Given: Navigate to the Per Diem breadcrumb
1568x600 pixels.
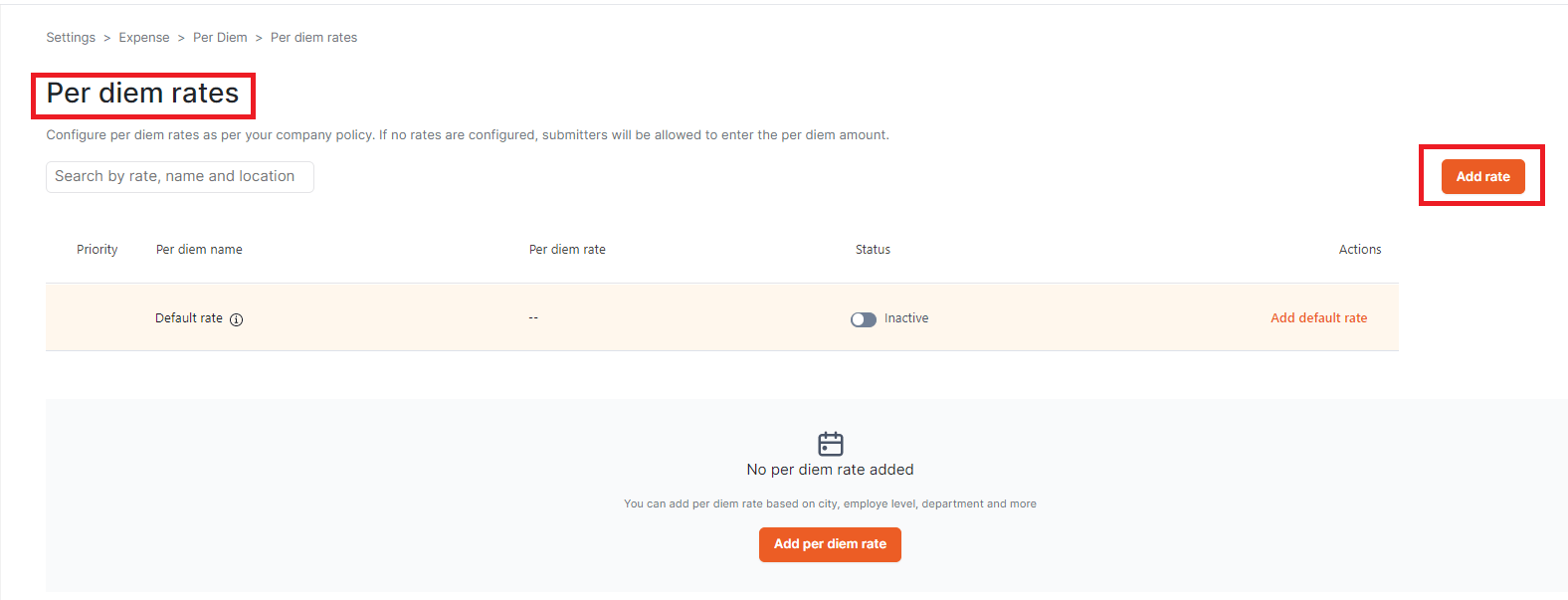Looking at the screenshot, I should coord(220,38).
